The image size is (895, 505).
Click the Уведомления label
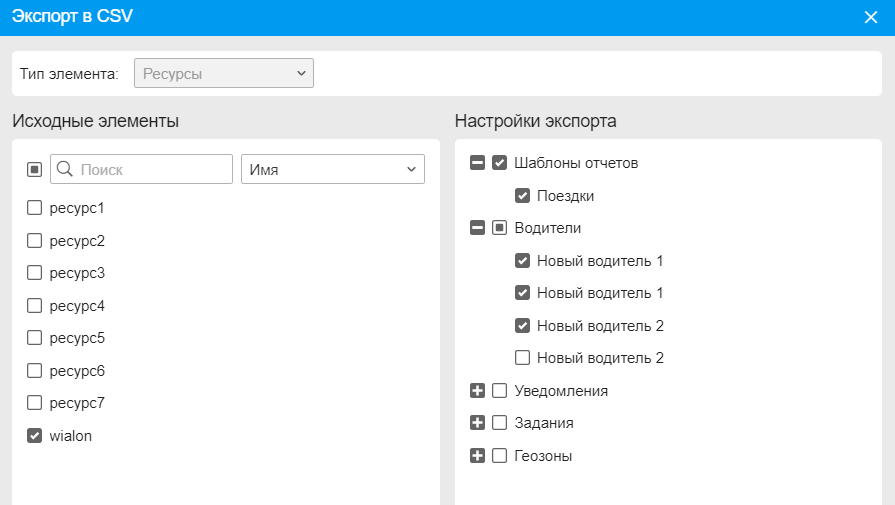[561, 391]
